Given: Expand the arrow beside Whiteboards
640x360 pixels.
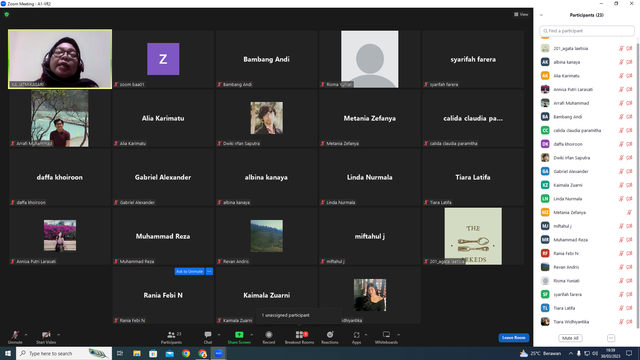Looking at the screenshot, I should tap(398, 335).
